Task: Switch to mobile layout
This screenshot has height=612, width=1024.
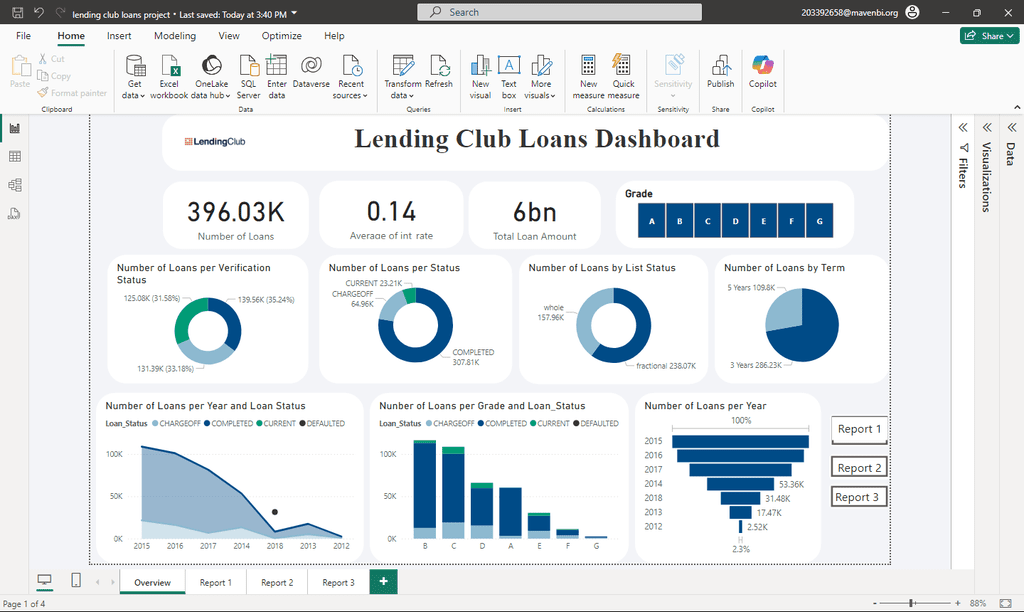Action: 76,580
